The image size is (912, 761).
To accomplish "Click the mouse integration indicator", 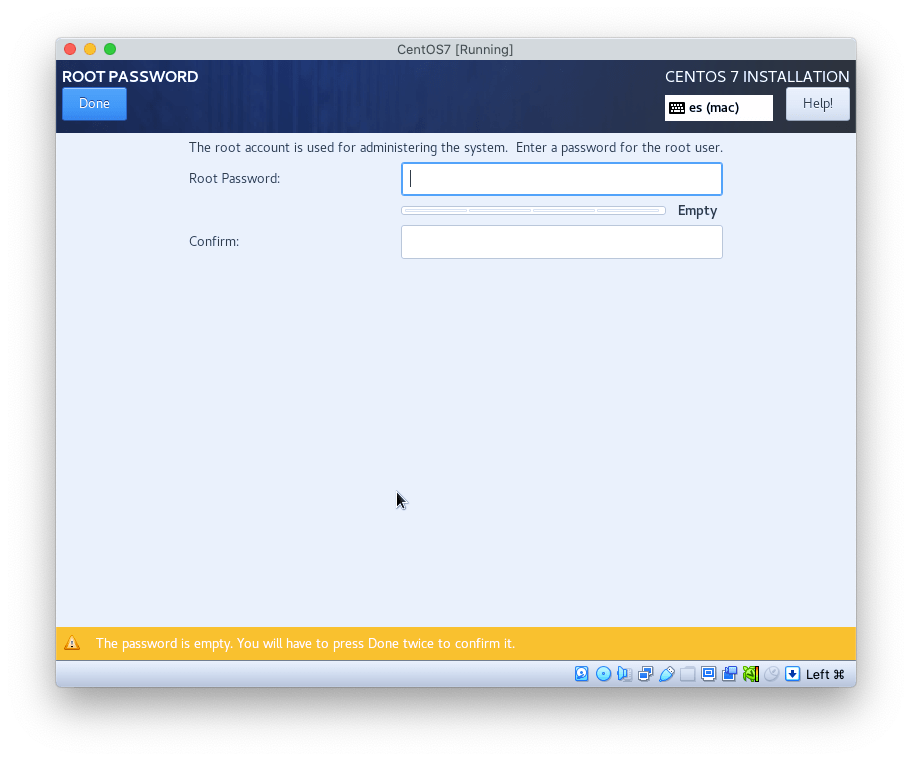I will (x=771, y=674).
